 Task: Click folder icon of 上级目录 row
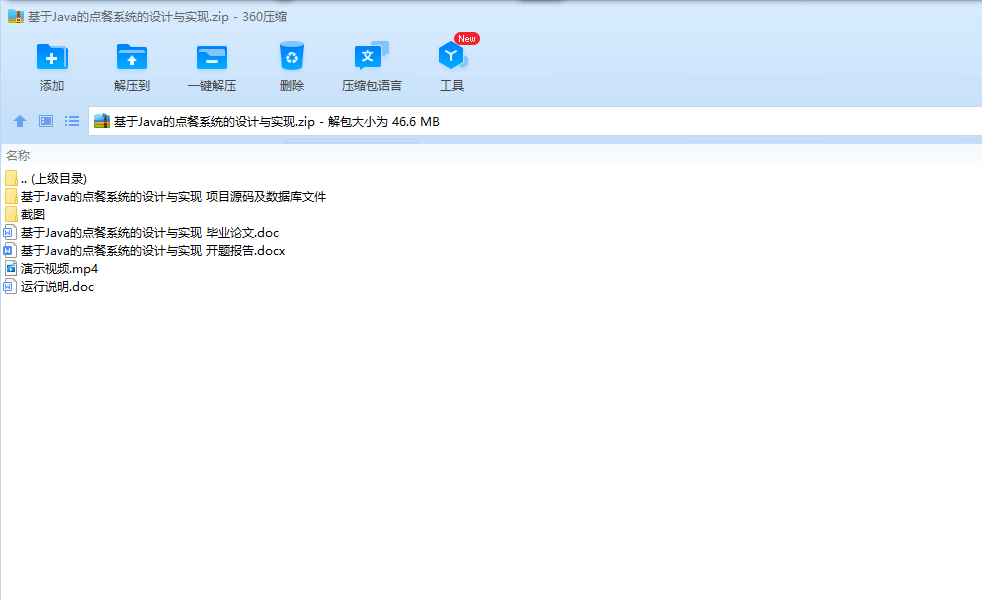click(11, 178)
